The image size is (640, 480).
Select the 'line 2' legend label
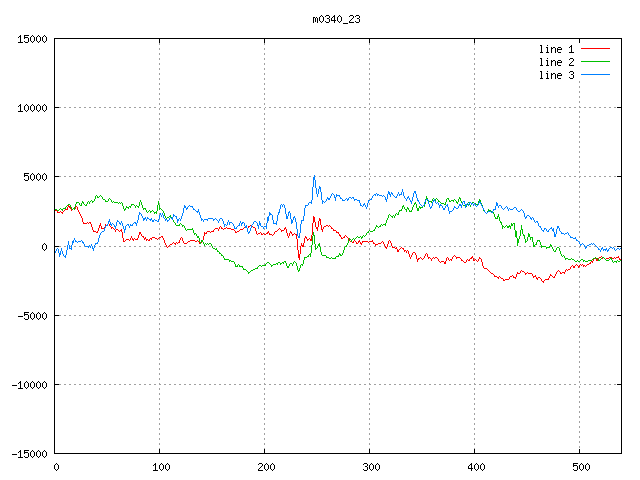[556, 62]
